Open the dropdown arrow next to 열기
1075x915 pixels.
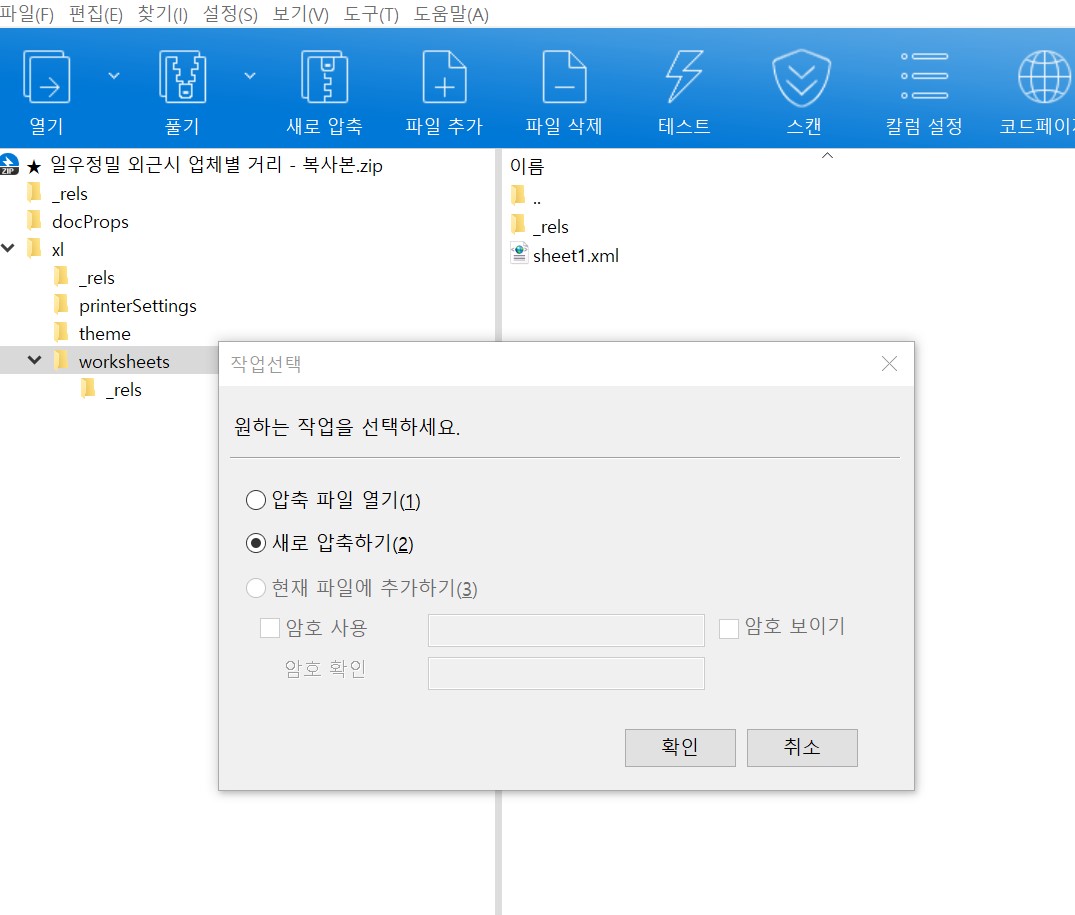point(113,75)
